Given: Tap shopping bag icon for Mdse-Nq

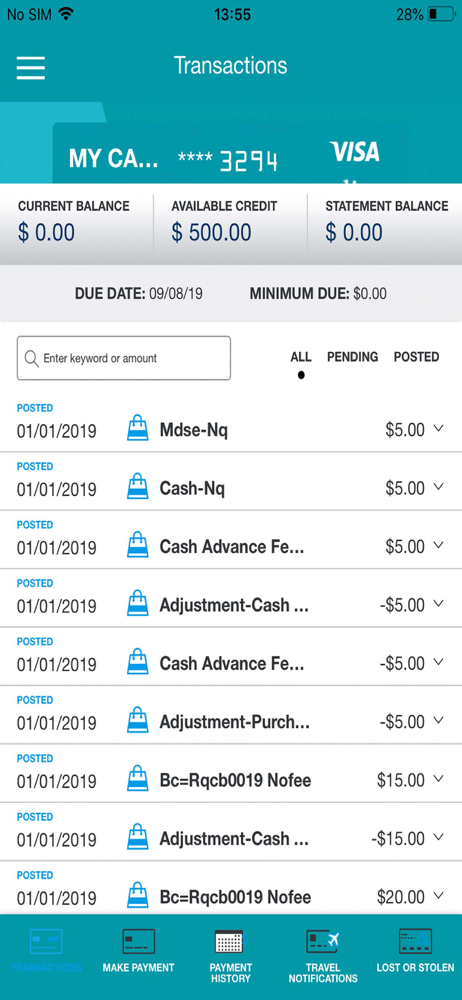Looking at the screenshot, I should 138,428.
